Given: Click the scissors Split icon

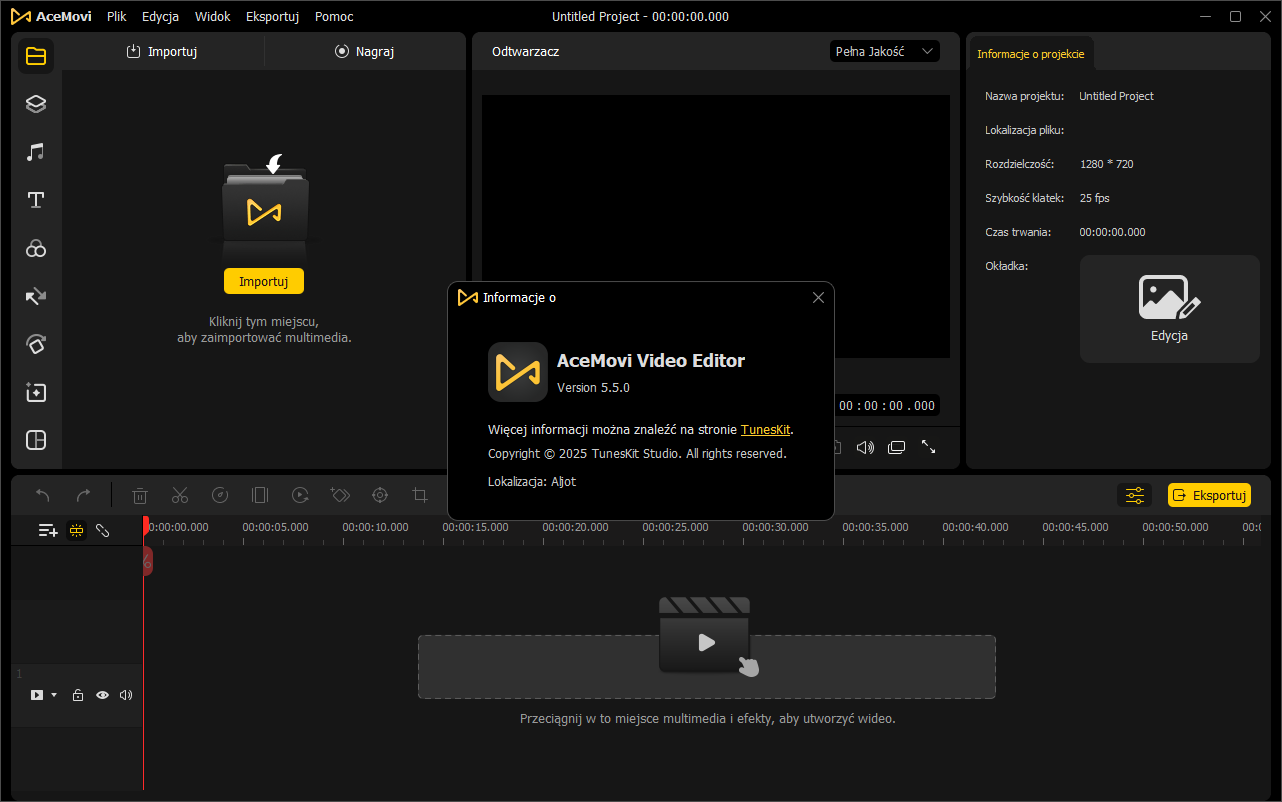Looking at the screenshot, I should [x=180, y=495].
